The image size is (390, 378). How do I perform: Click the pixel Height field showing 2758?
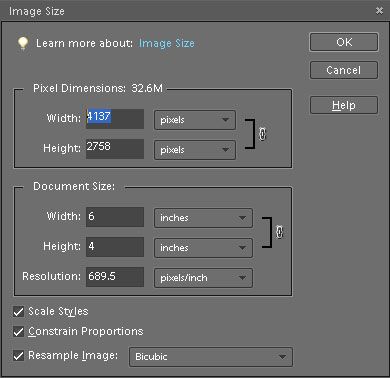[115, 149]
